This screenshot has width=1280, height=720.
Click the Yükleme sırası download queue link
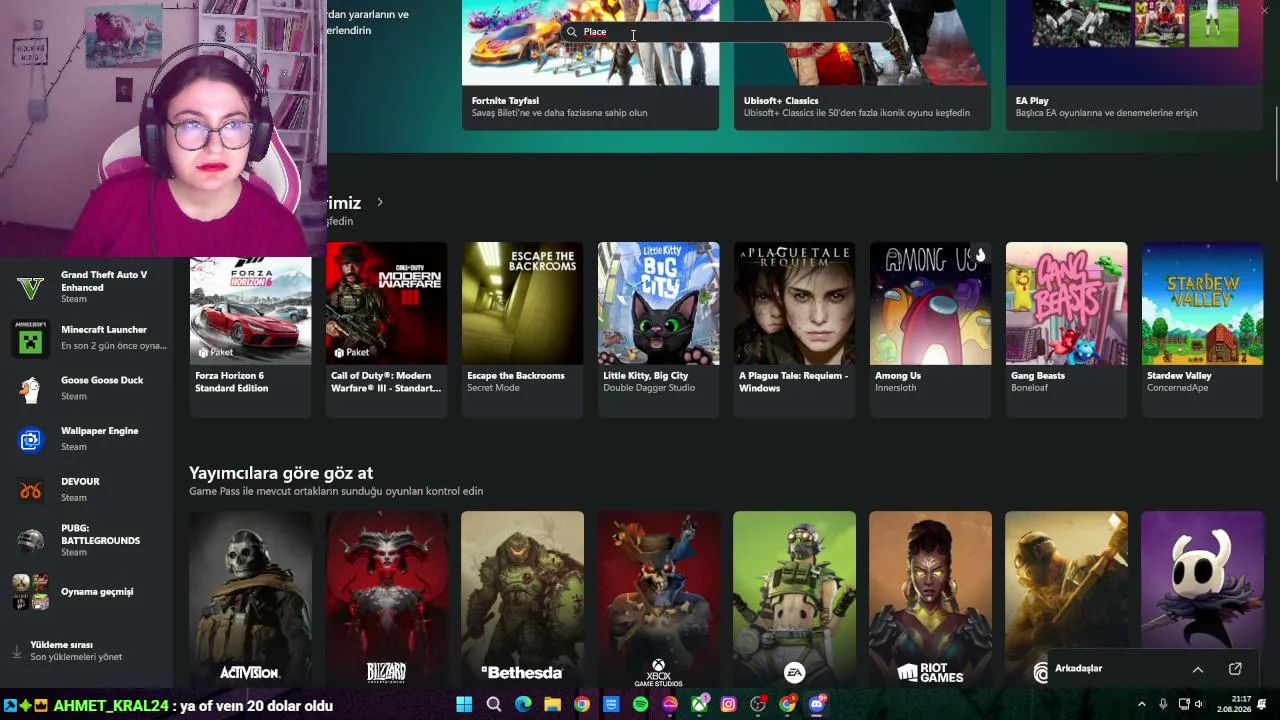pos(76,651)
